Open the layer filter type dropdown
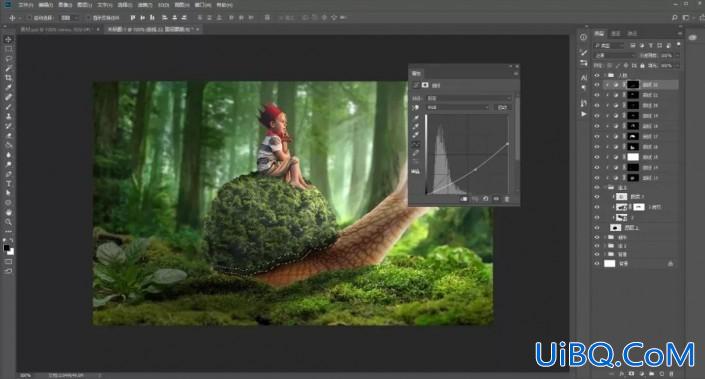The image size is (705, 379). click(x=609, y=45)
